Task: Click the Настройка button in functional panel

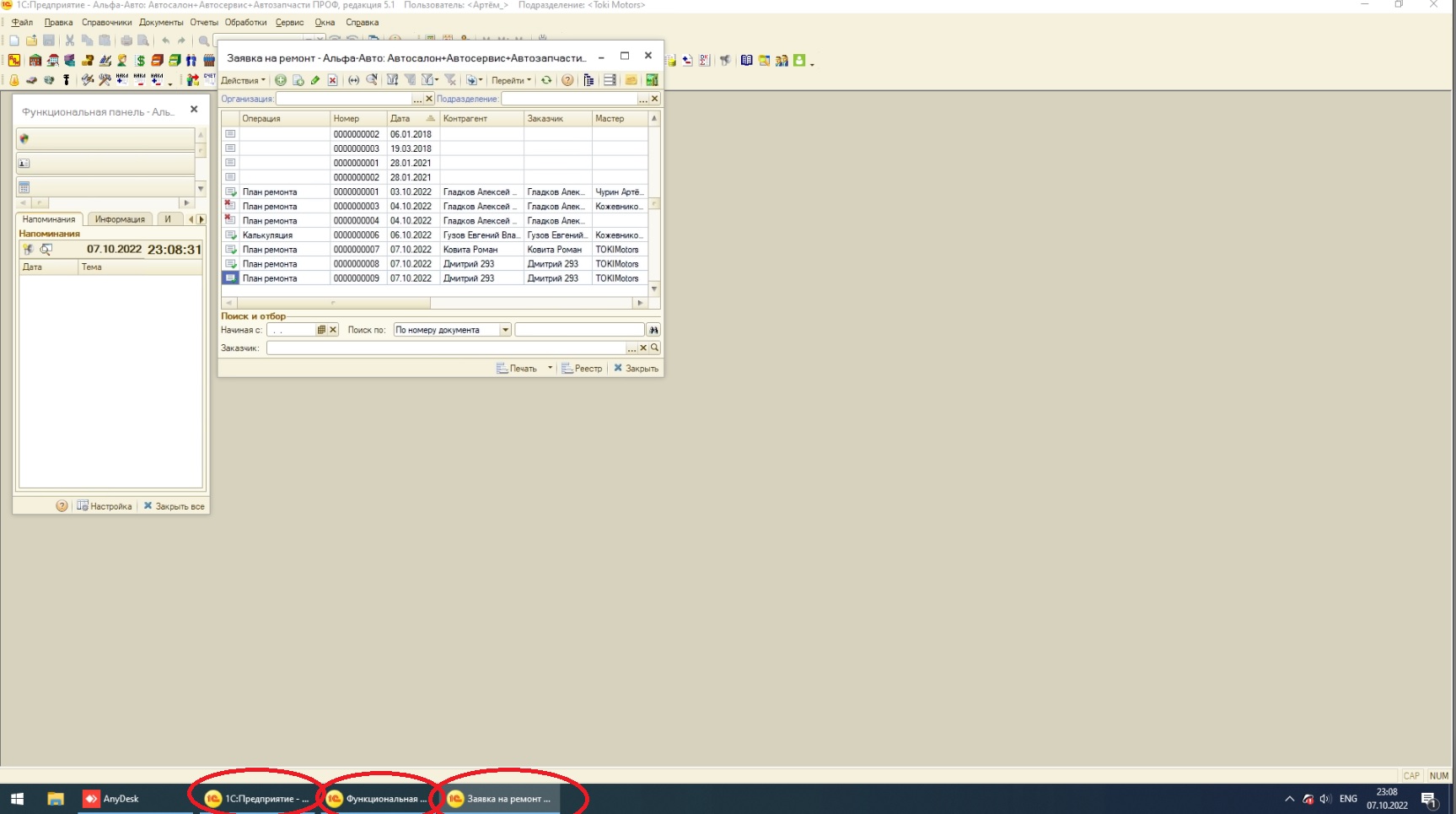Action: pyautogui.click(x=105, y=506)
